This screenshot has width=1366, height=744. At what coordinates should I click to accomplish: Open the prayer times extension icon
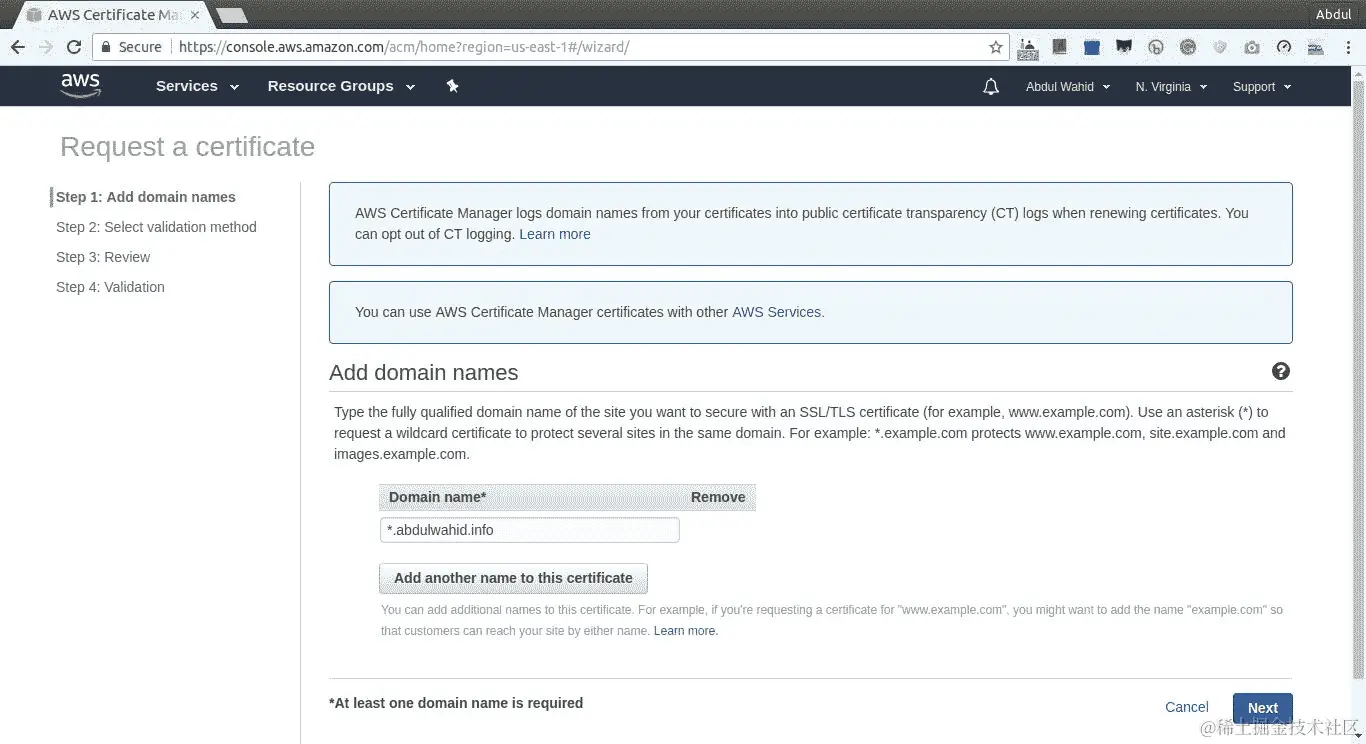point(1028,47)
